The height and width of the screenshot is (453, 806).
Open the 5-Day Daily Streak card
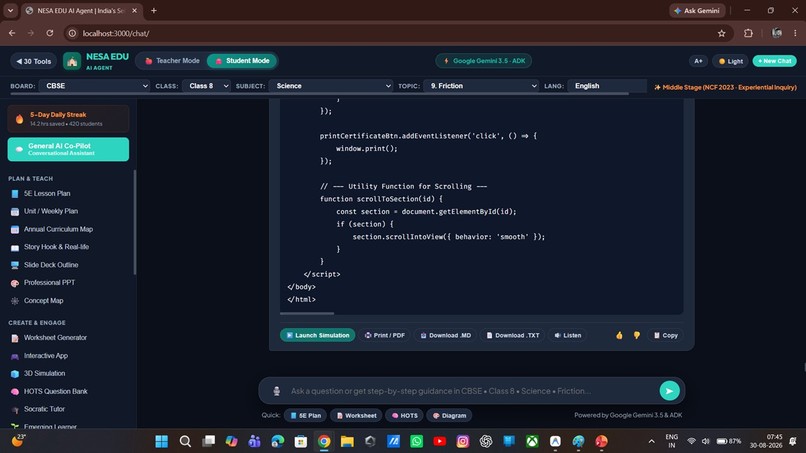pyautogui.click(x=68, y=119)
